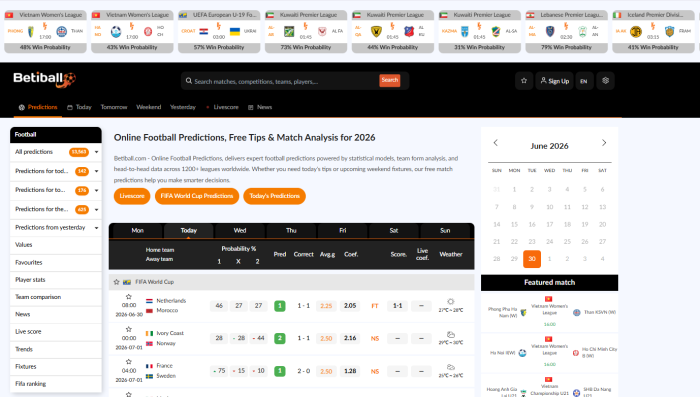Favourite the Netherlands vs Morocco match star
The height and width of the screenshot is (397, 700).
129,297
